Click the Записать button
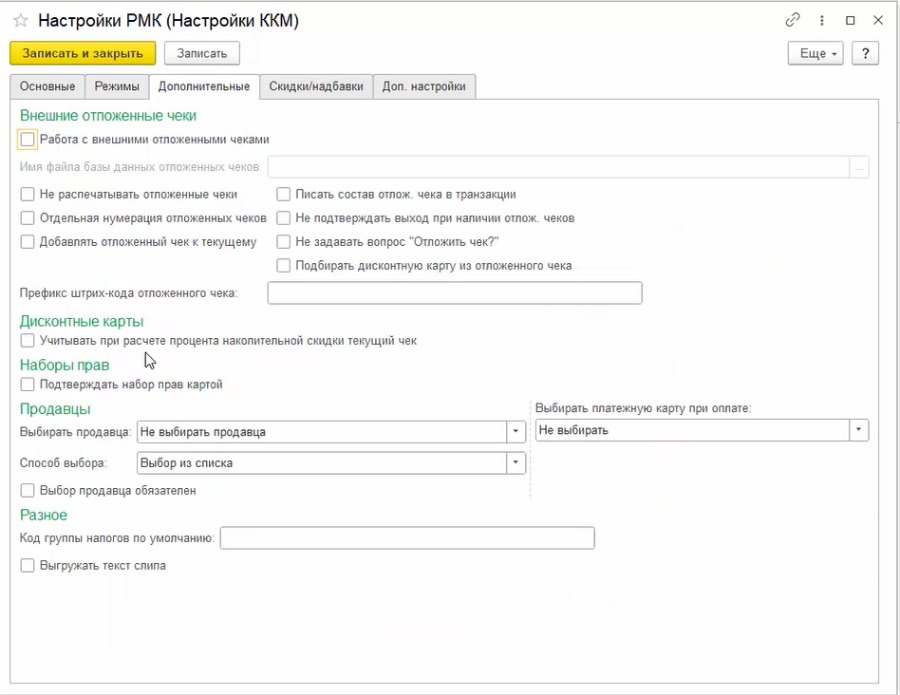Screen dimensions: 900x695 (202, 53)
